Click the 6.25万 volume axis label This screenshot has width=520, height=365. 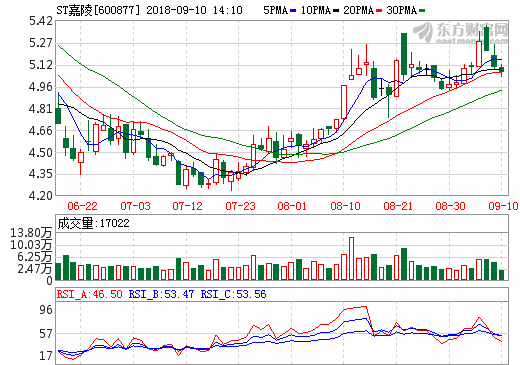click(35, 257)
